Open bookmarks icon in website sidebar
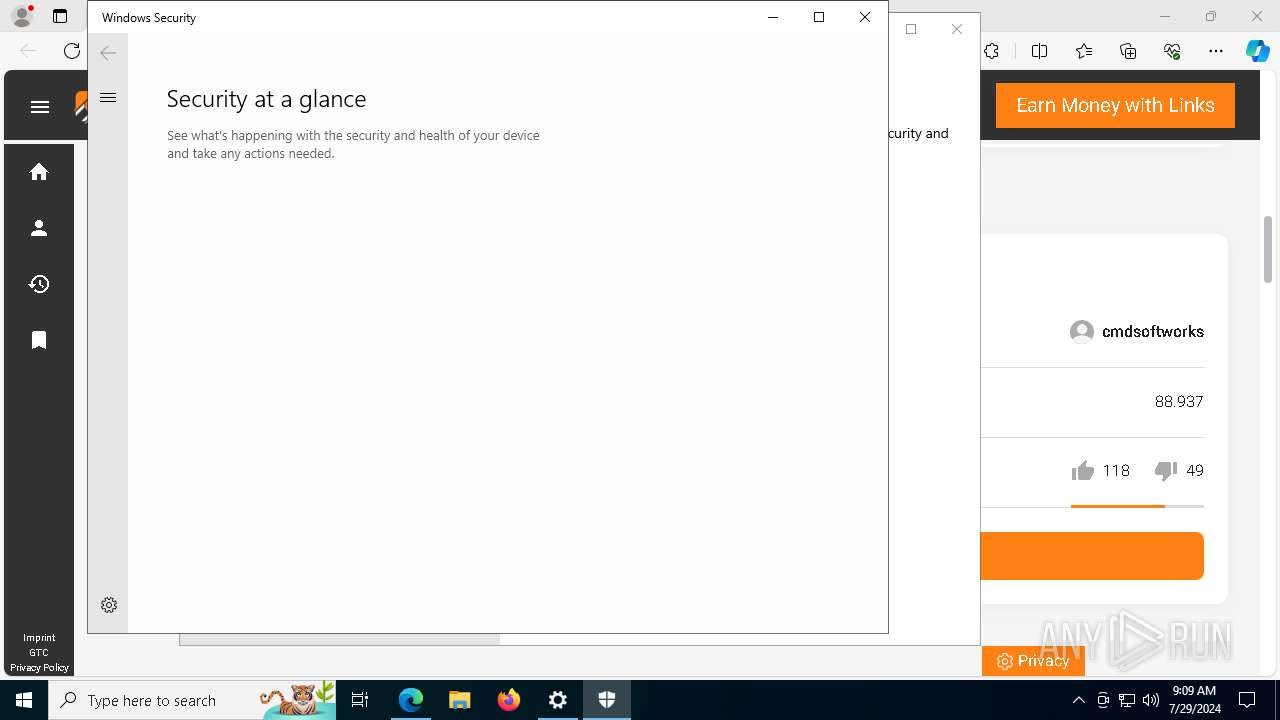The height and width of the screenshot is (720, 1280). pos(39,340)
